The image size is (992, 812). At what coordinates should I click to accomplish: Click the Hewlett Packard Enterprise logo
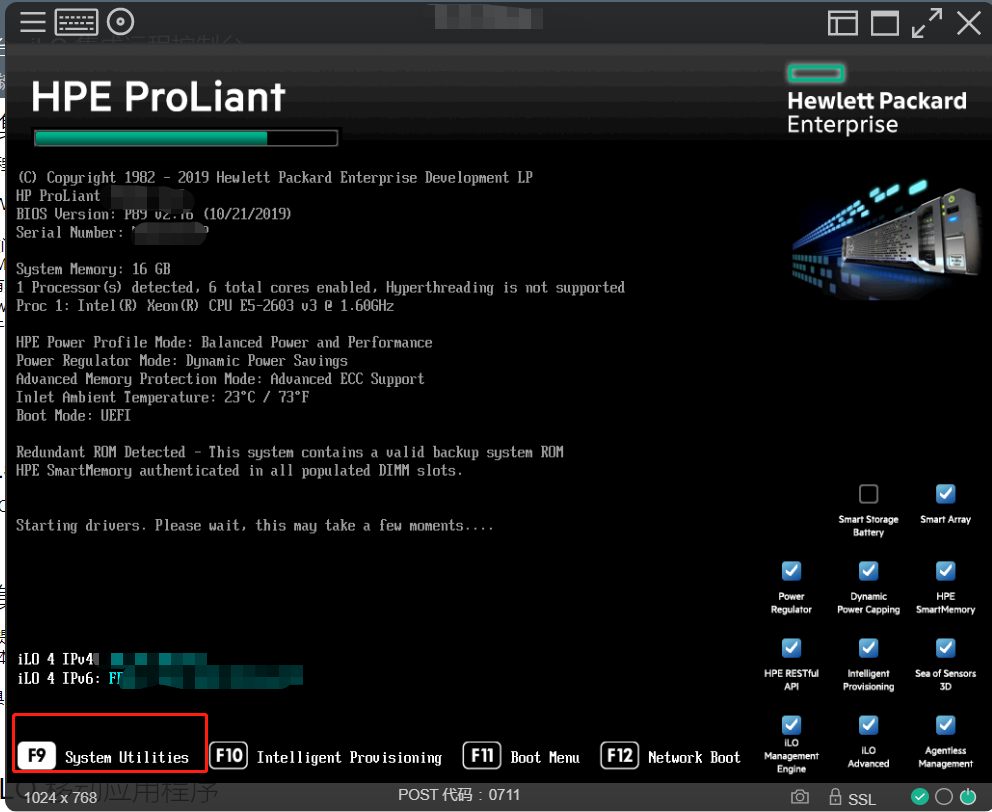point(877,100)
